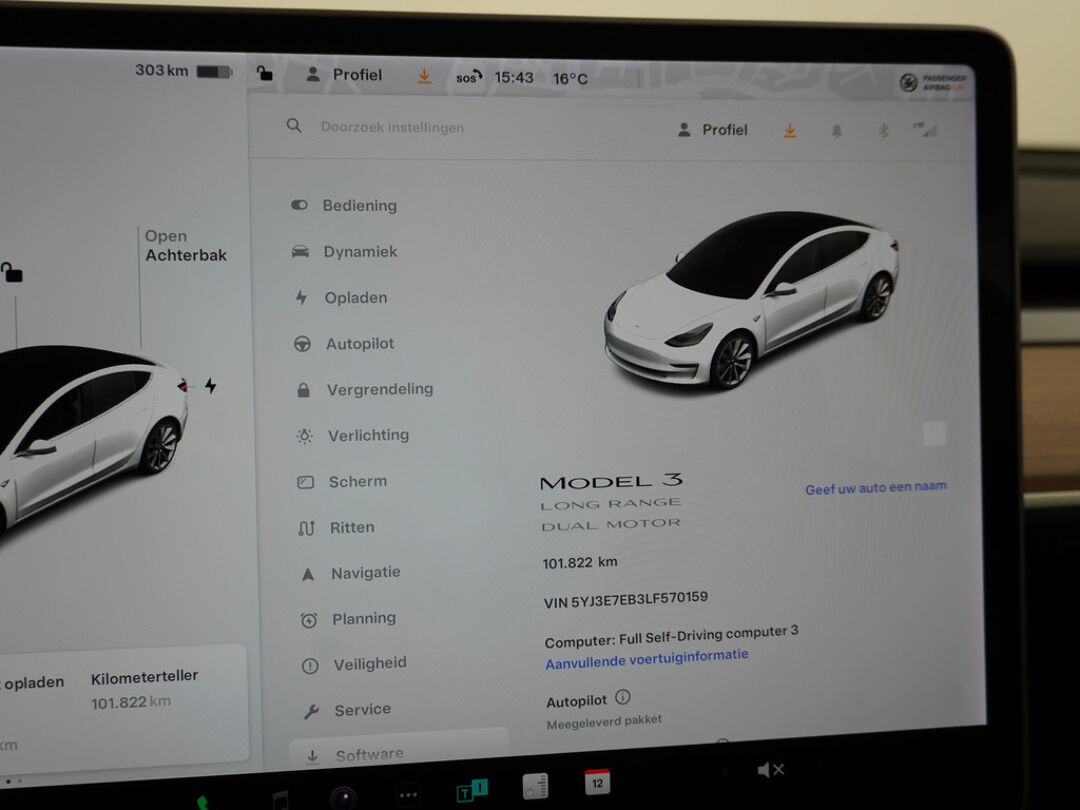Tap the muted volume speaker icon
The height and width of the screenshot is (810, 1080).
click(x=770, y=769)
